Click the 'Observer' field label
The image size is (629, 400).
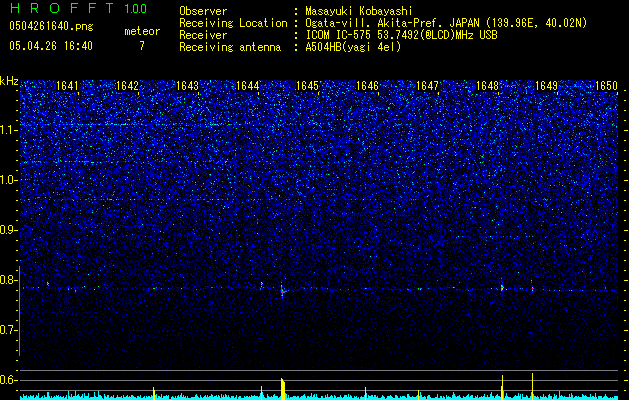(203, 11)
